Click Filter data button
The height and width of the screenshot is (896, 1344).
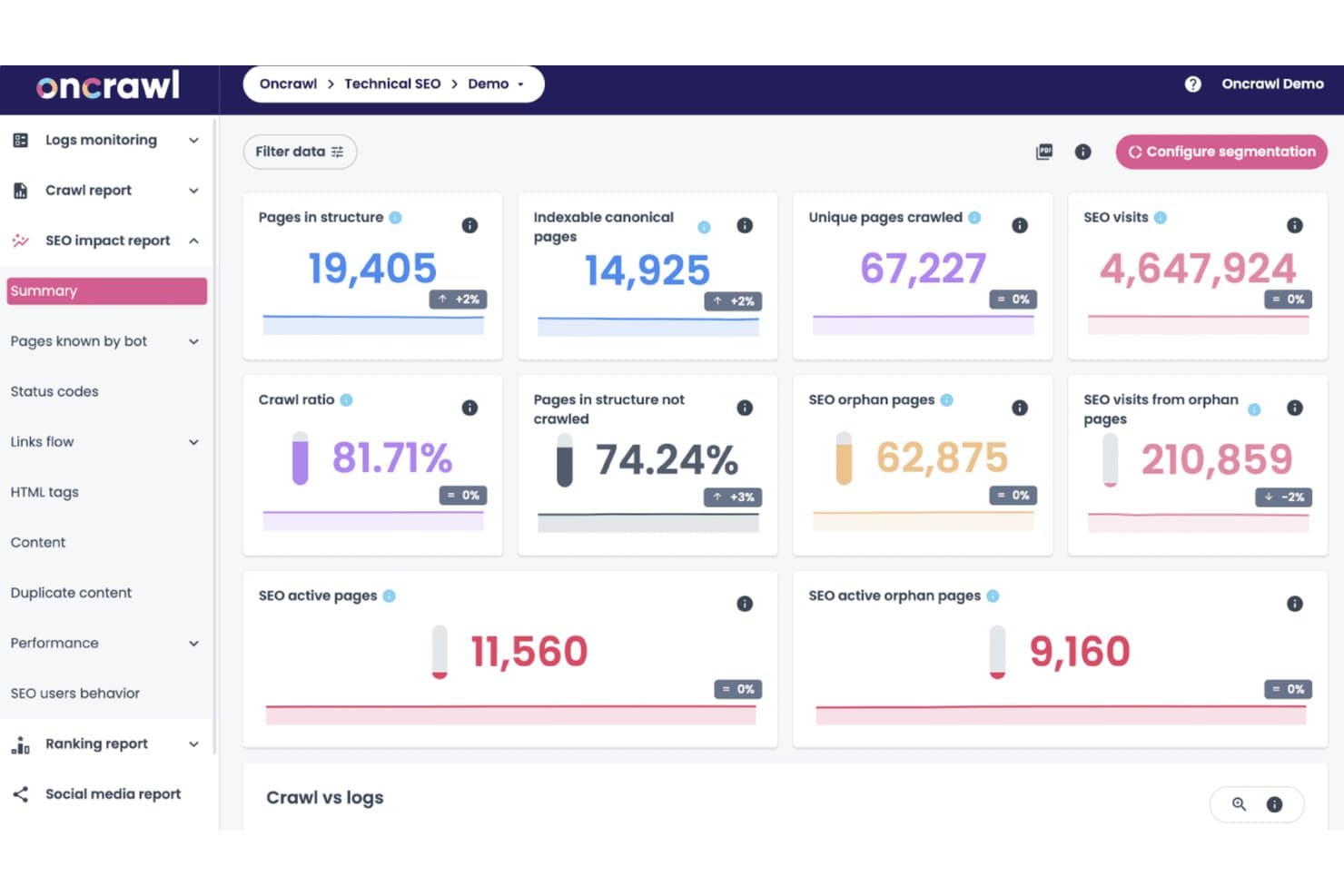300,152
